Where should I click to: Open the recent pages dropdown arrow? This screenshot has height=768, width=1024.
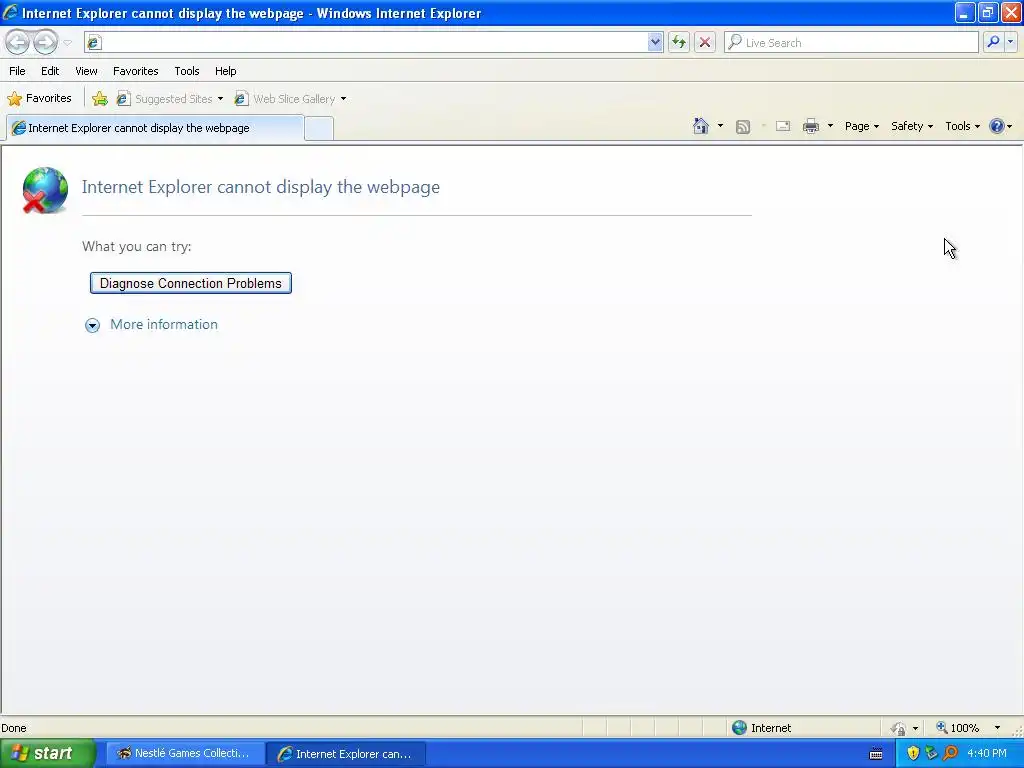pyautogui.click(x=67, y=43)
